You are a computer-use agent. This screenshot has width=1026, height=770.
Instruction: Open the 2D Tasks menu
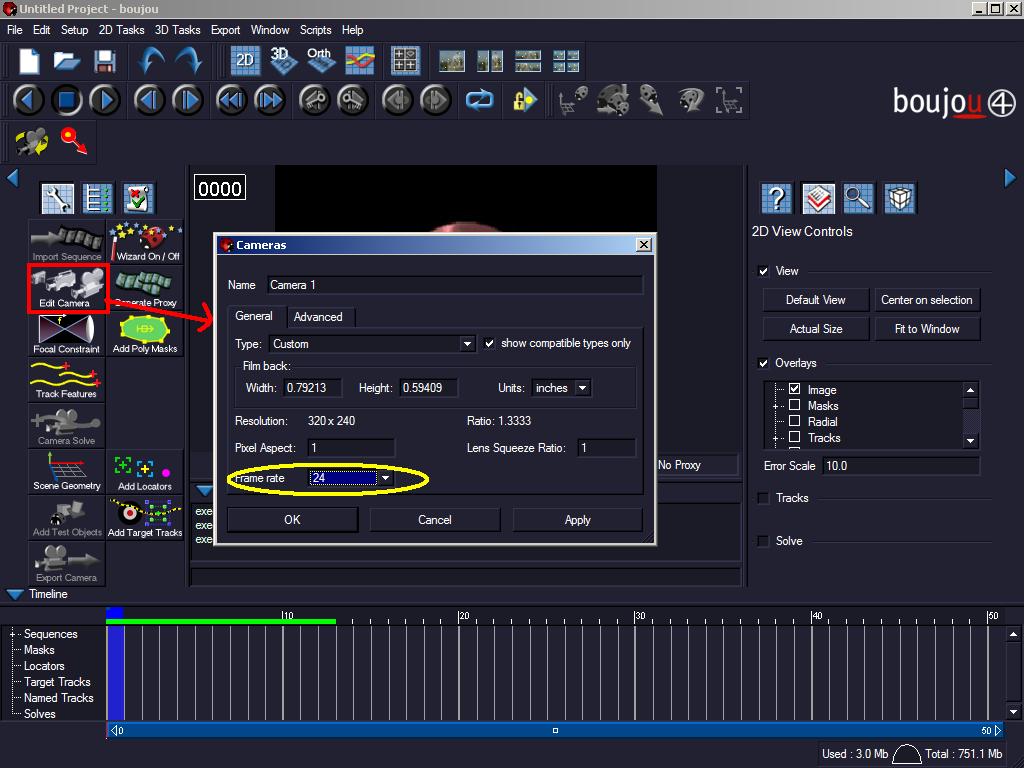point(121,30)
